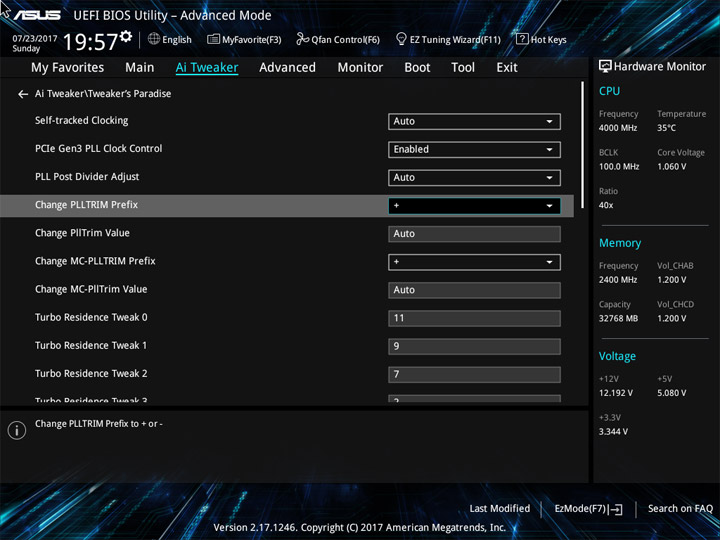Click the Change PllTrim Value field

(474, 234)
